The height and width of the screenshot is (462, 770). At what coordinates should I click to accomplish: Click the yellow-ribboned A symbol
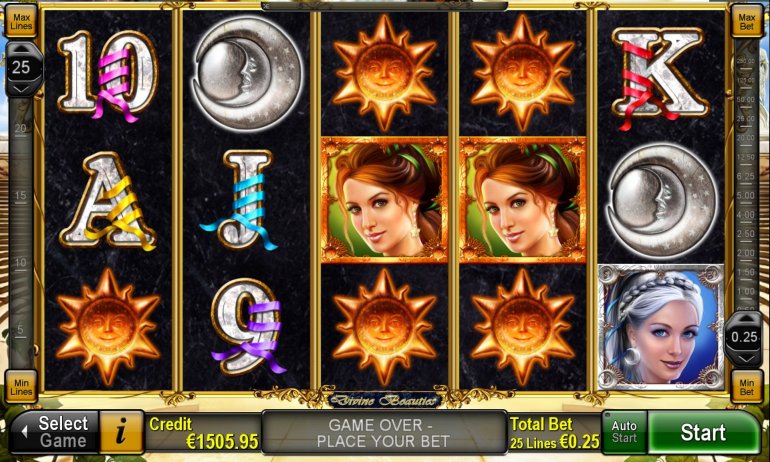[108, 201]
